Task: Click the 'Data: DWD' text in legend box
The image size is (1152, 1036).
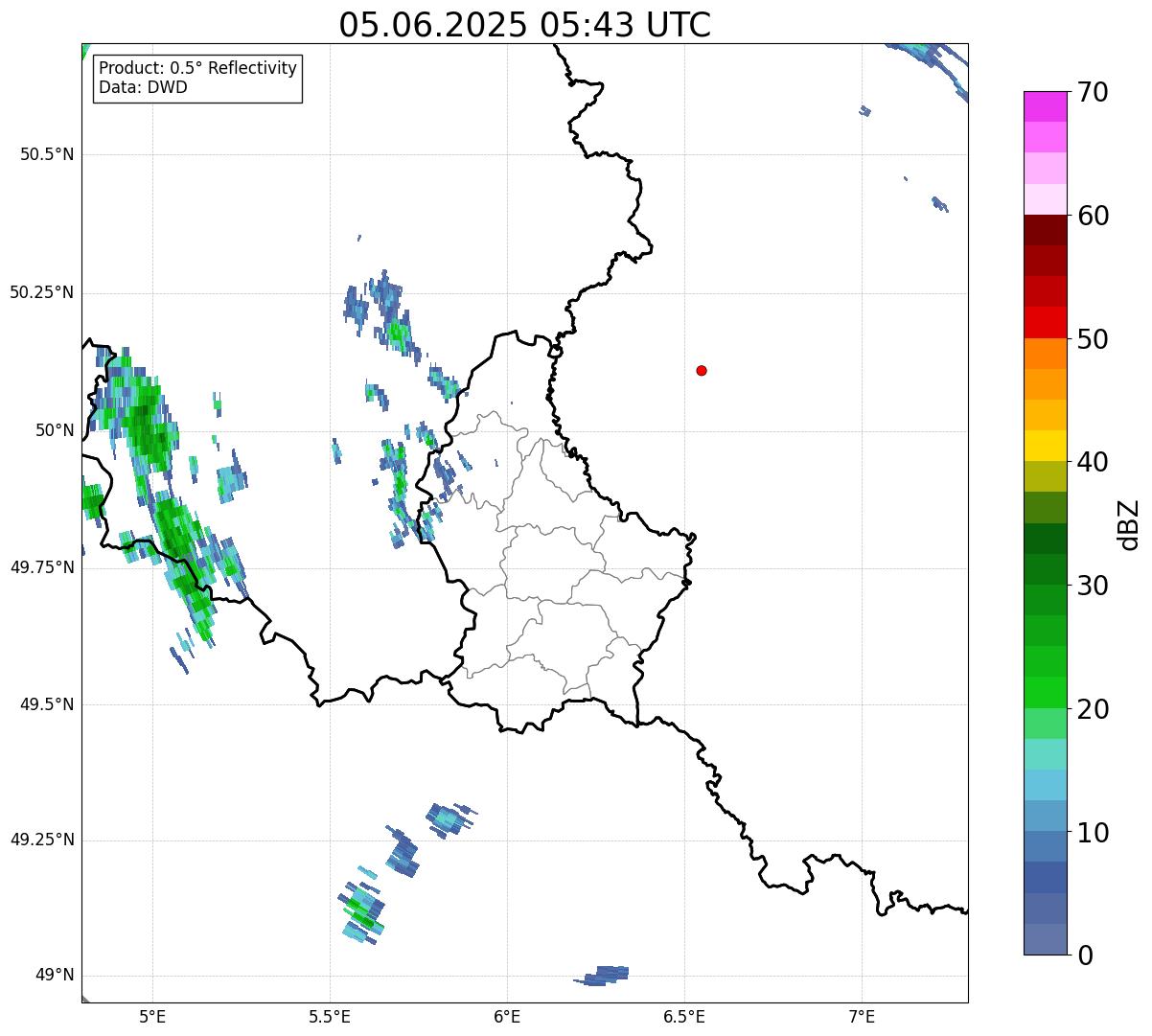Action: (x=143, y=87)
